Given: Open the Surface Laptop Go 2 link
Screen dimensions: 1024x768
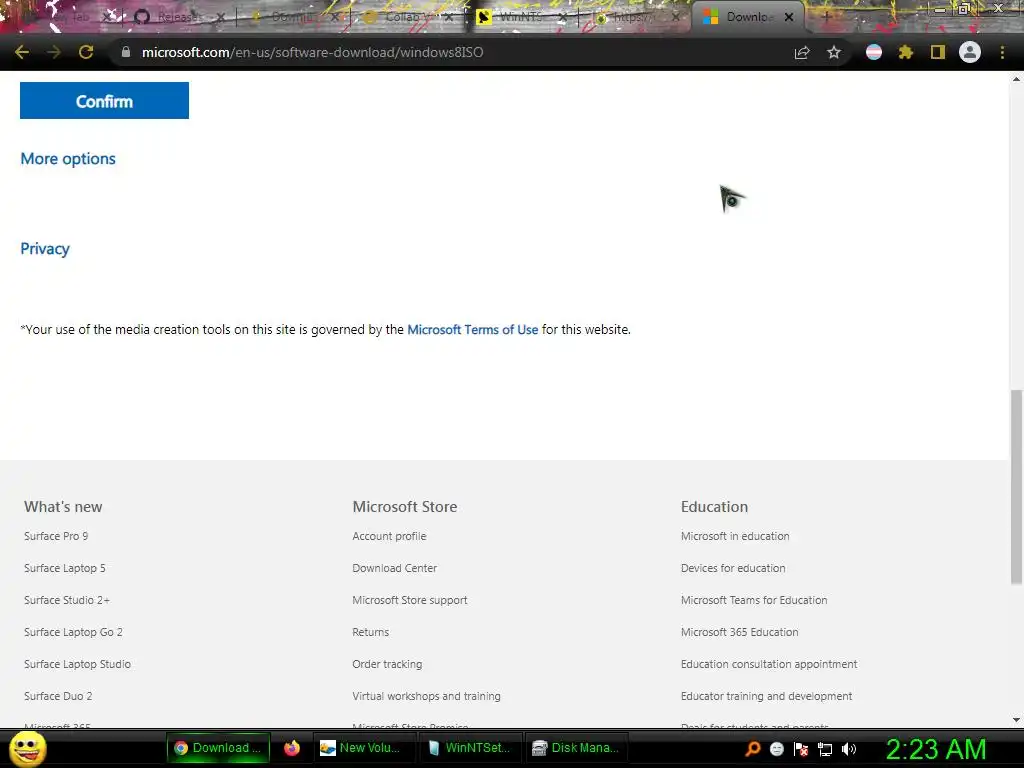Looking at the screenshot, I should pos(73,632).
